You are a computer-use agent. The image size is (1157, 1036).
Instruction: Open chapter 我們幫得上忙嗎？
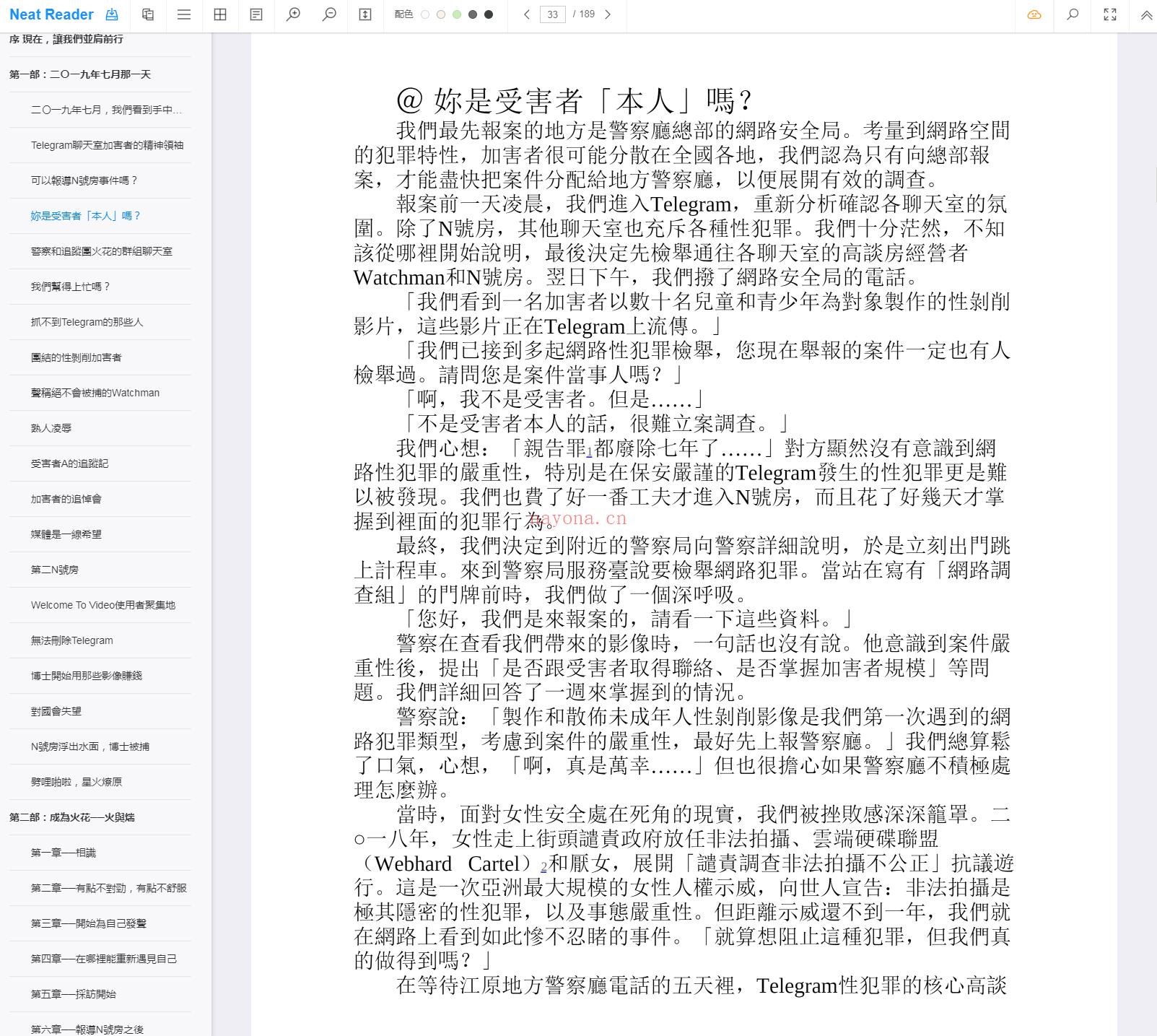tap(70, 287)
